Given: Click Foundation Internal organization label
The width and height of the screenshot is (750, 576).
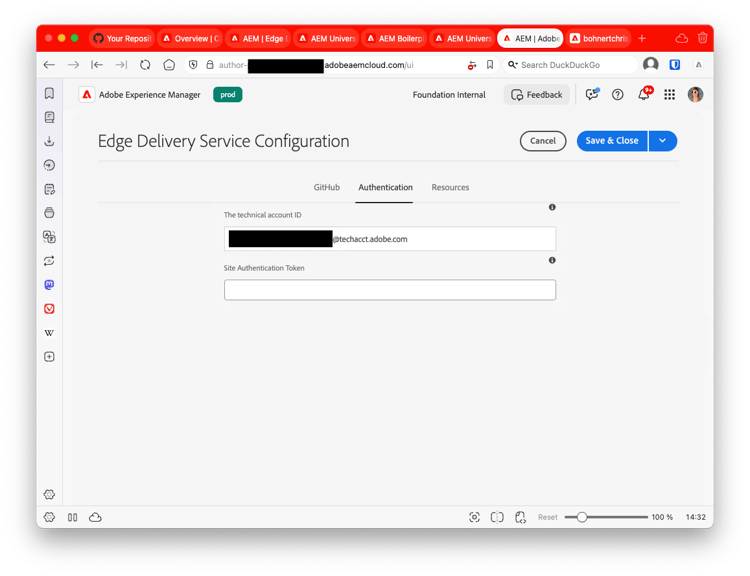Looking at the screenshot, I should 449,95.
